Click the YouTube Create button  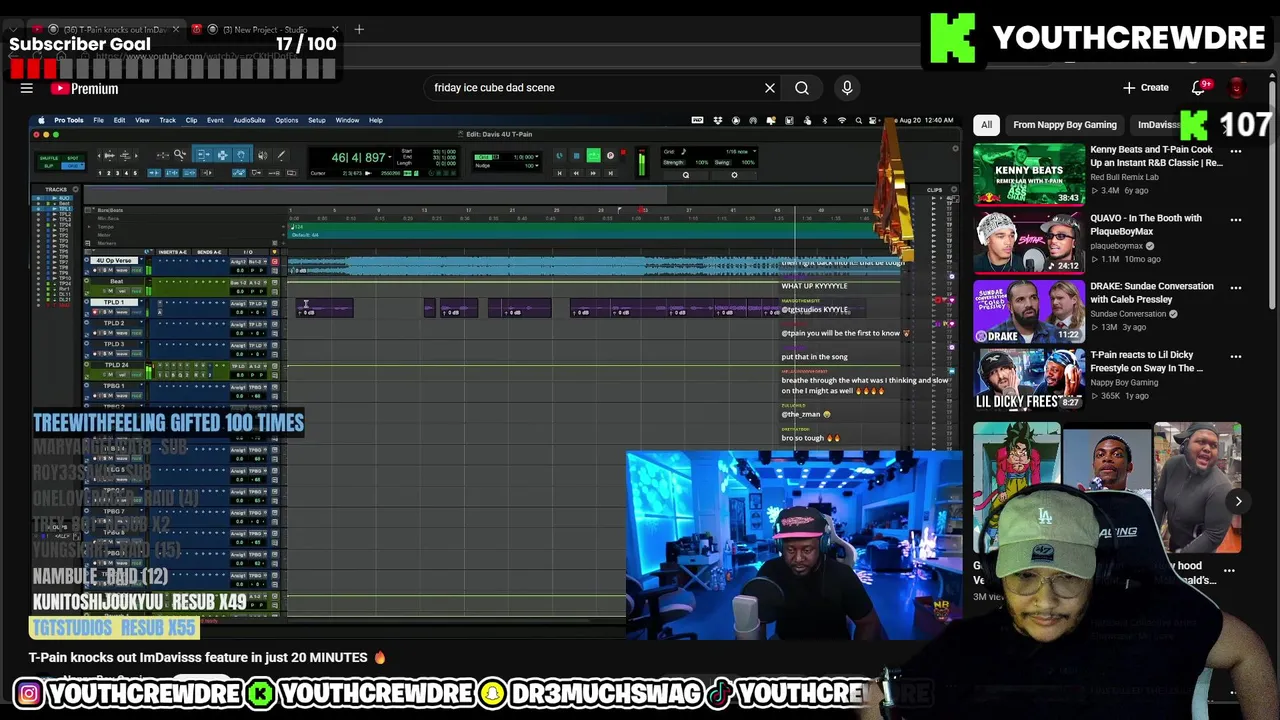point(1146,88)
